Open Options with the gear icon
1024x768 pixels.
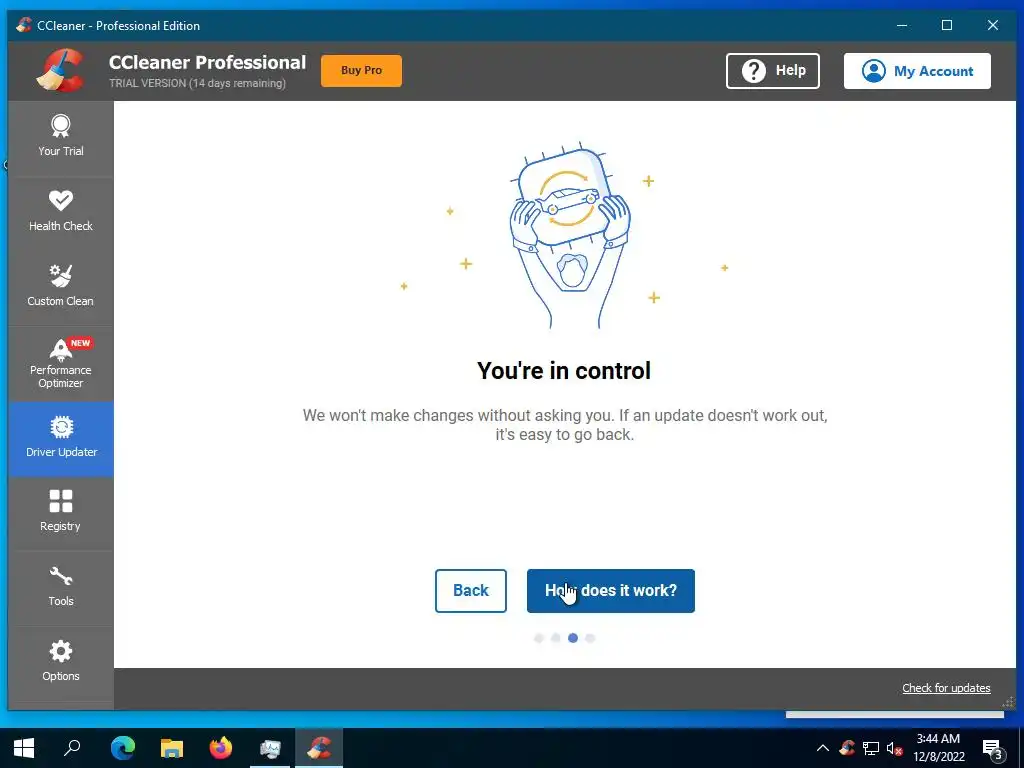pyautogui.click(x=61, y=664)
